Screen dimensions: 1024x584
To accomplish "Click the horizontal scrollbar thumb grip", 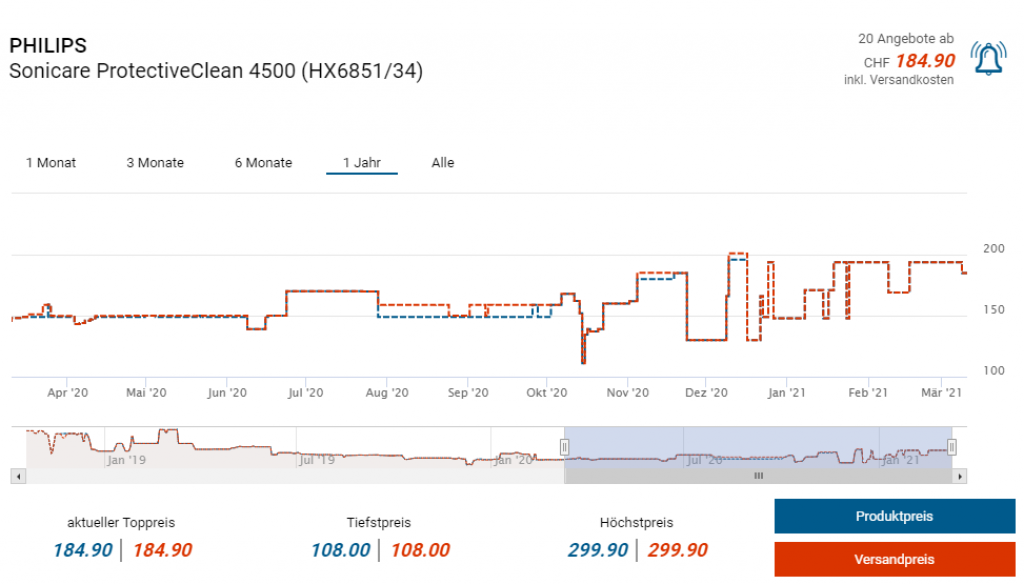I will (758, 477).
